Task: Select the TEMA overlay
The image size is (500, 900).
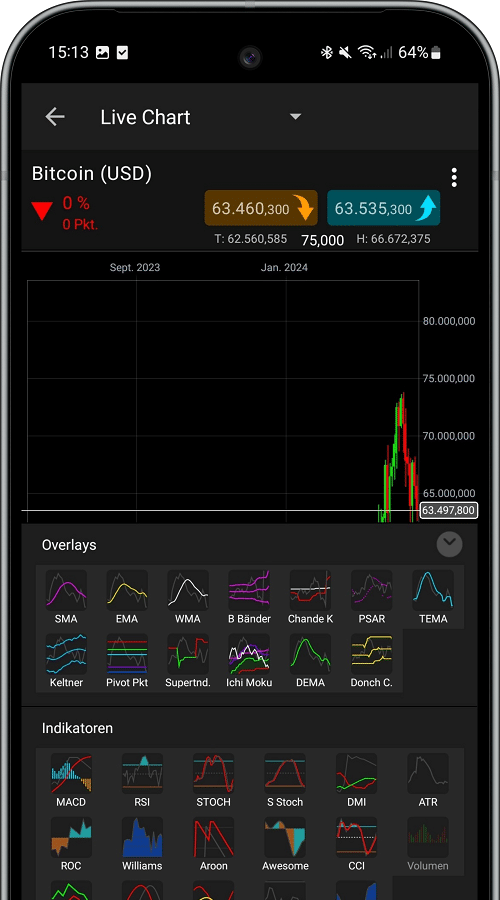Action: tap(433, 597)
